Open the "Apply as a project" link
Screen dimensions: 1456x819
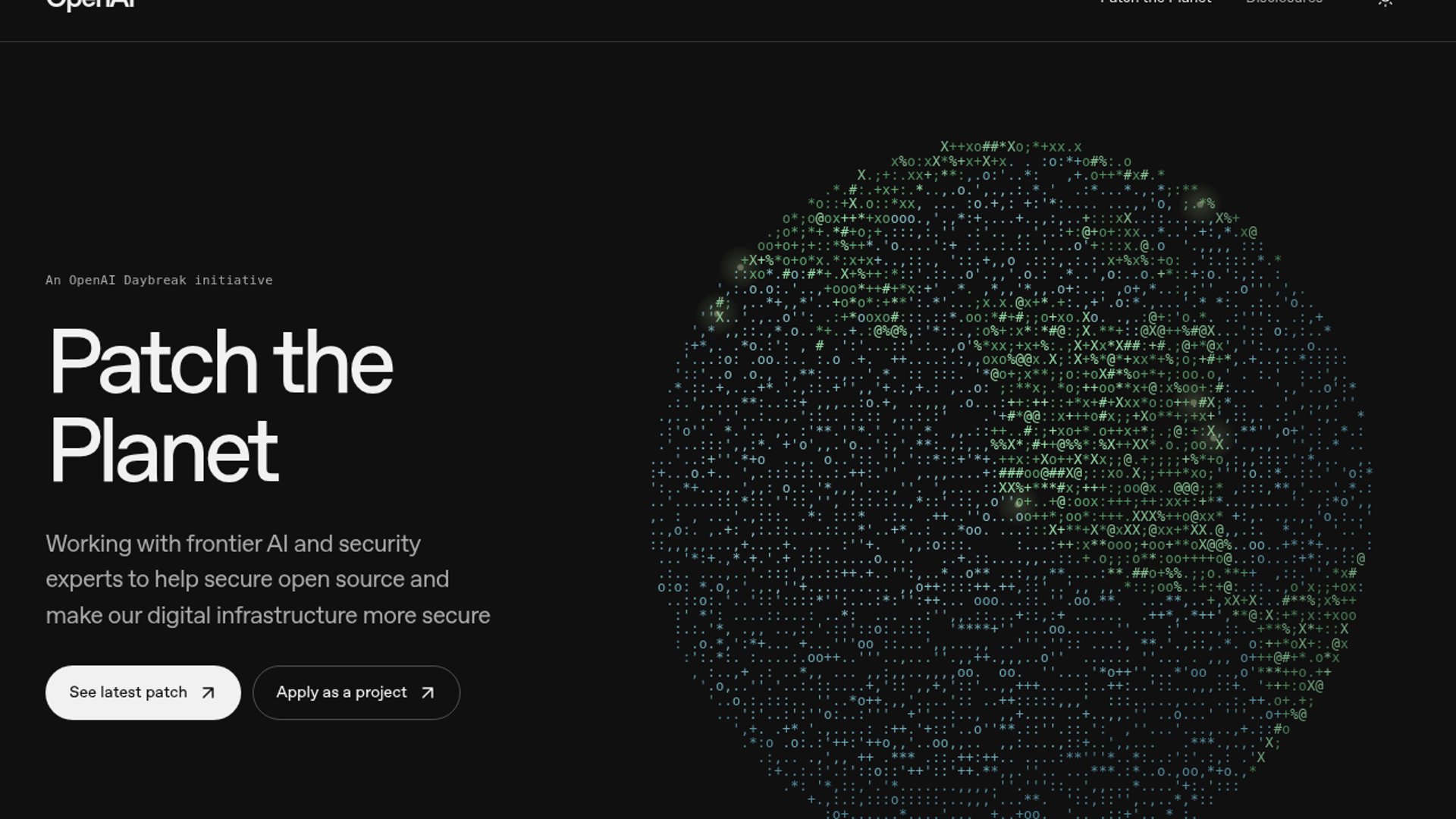click(x=356, y=692)
